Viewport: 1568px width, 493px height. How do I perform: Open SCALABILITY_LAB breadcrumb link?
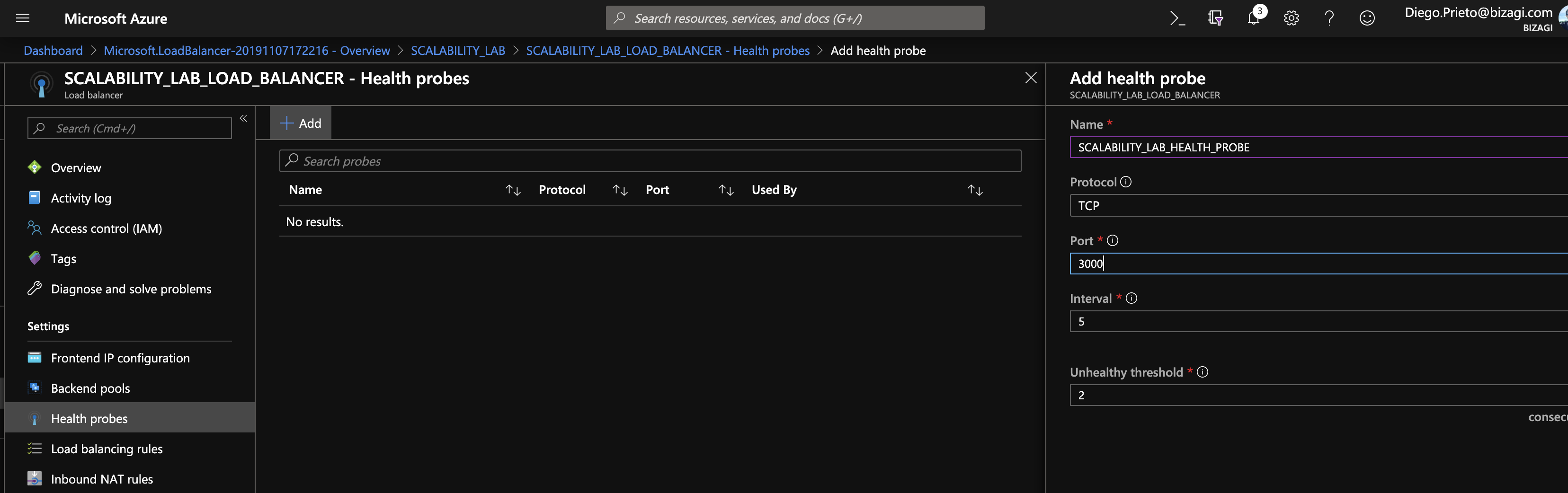click(458, 51)
